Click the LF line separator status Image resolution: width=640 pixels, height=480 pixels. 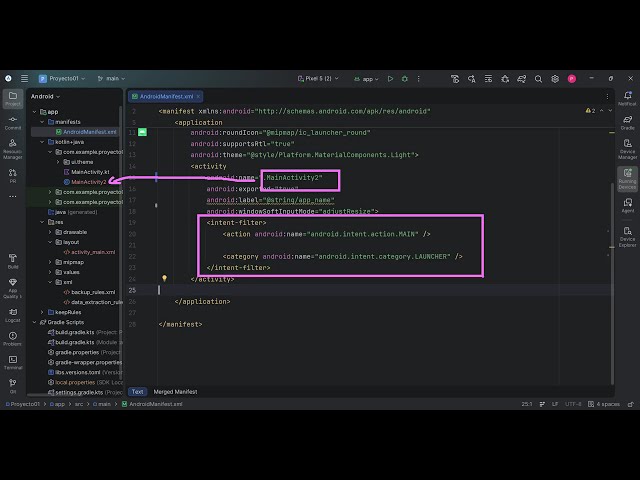[x=555, y=404]
